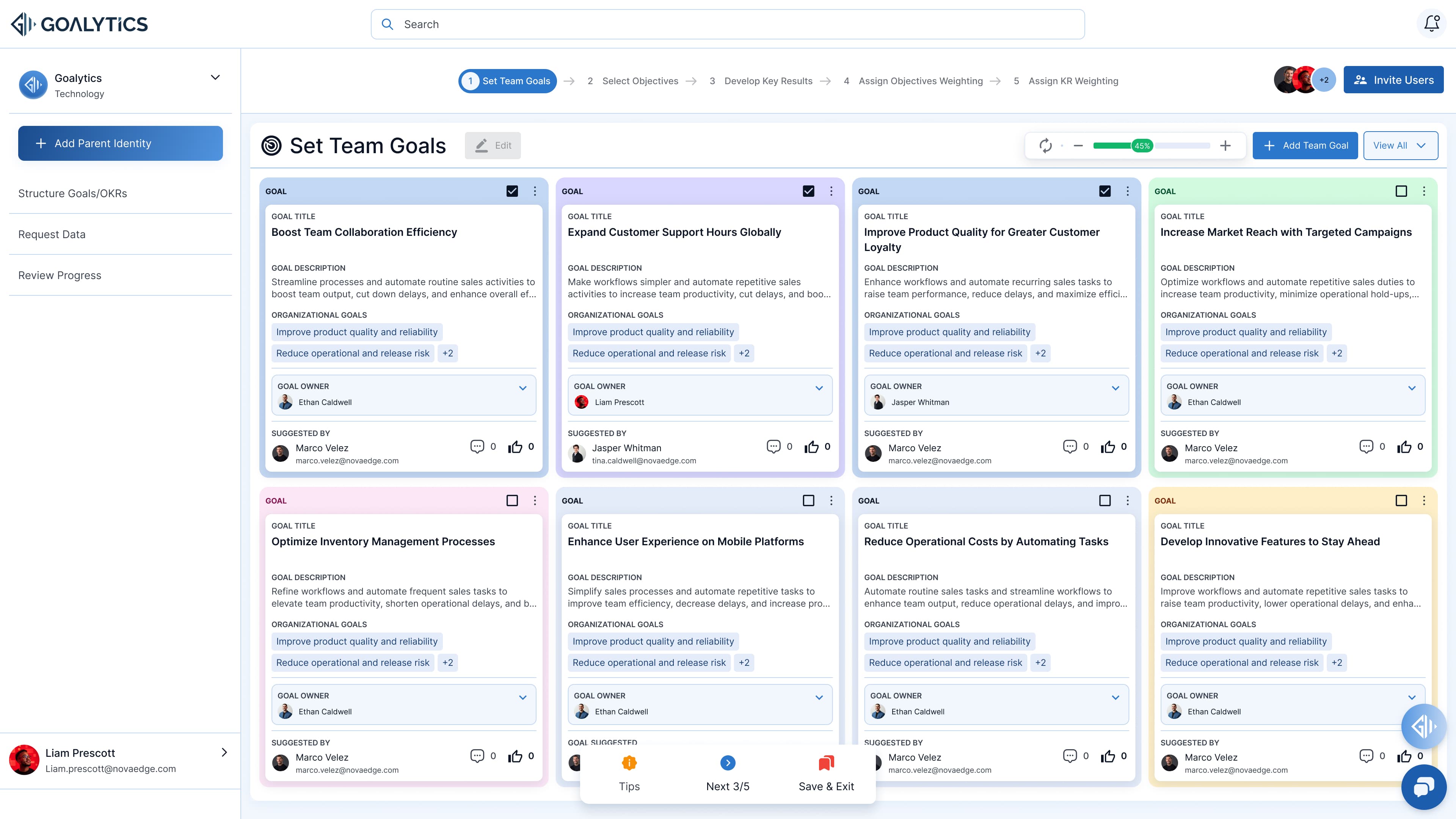Click Save & Exit in bottom bar
This screenshot has height=819, width=1456.
[x=826, y=774]
